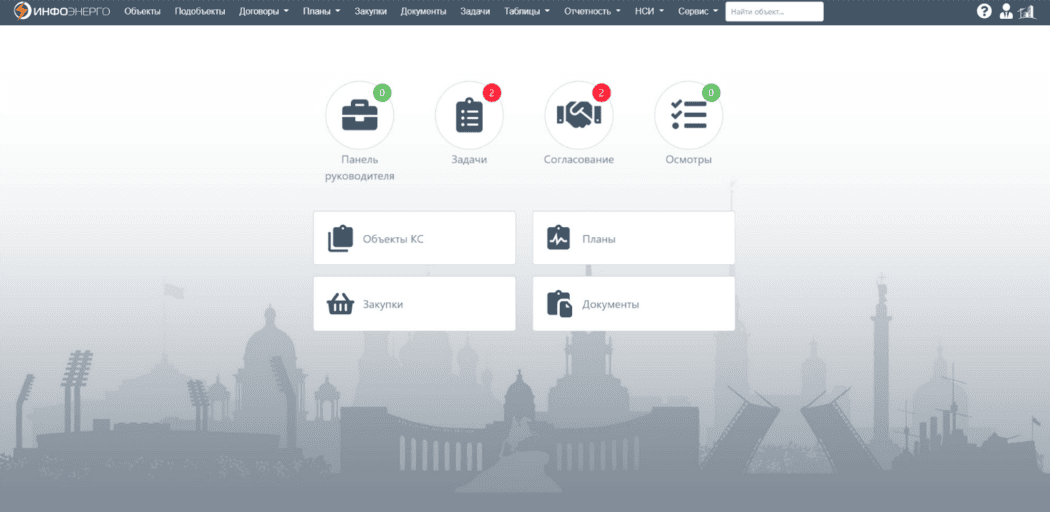Open help via the question mark icon
Image resolution: width=1050 pixels, height=512 pixels.
tap(984, 11)
